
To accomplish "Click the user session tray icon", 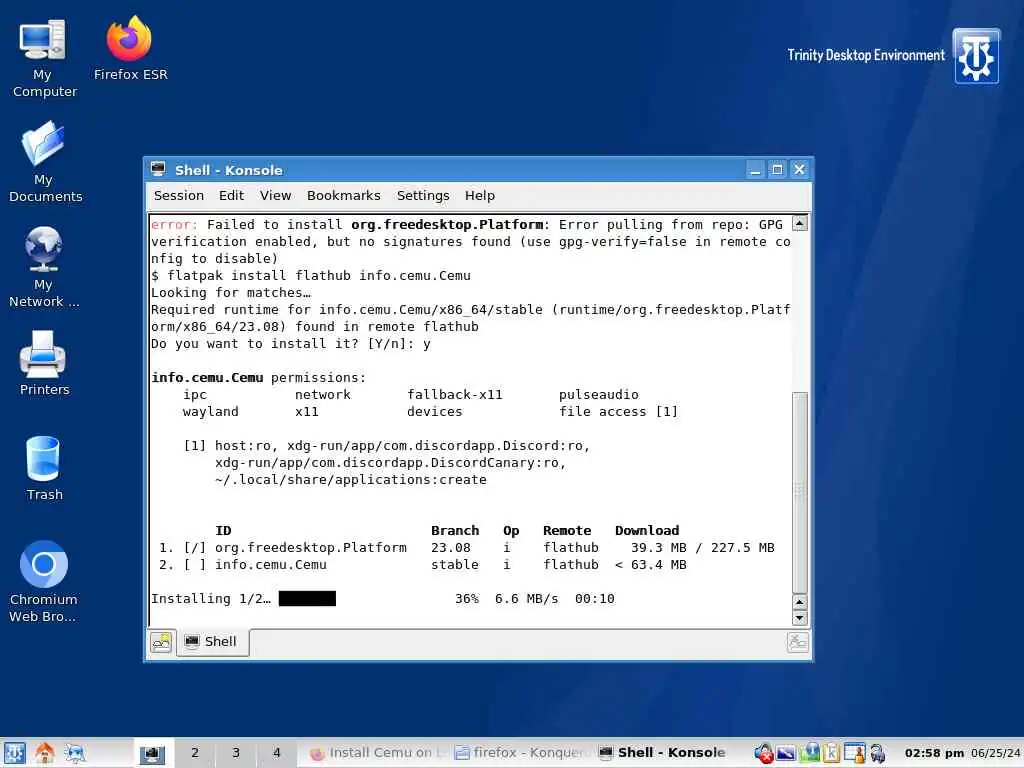I will point(854,753).
